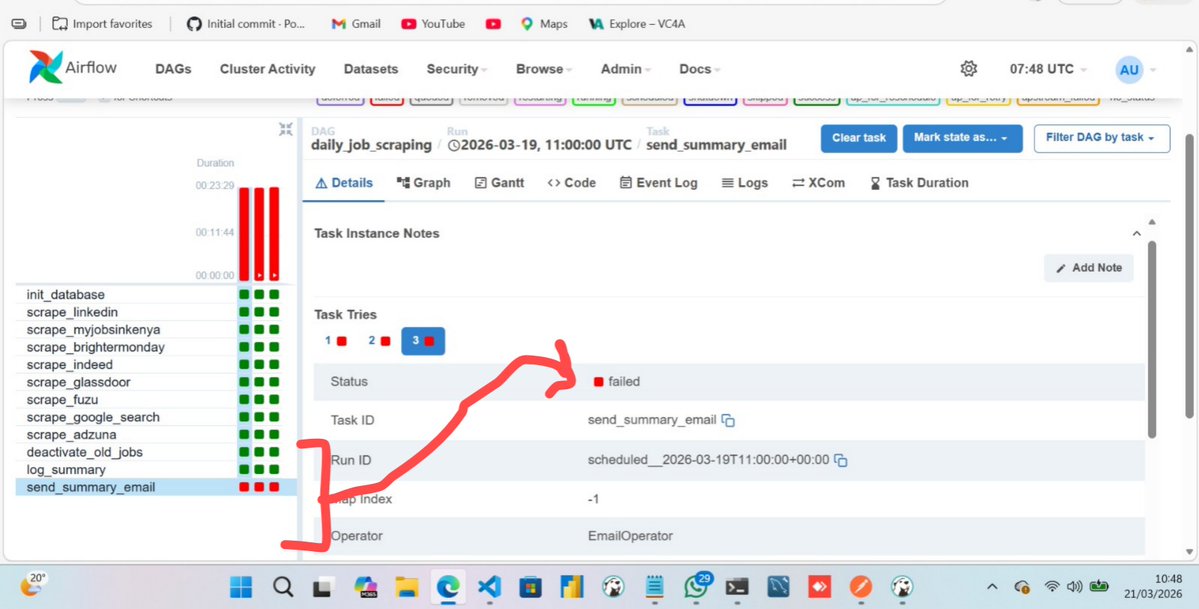
Task: Open the Docs dropdown menu
Action: coord(700,69)
